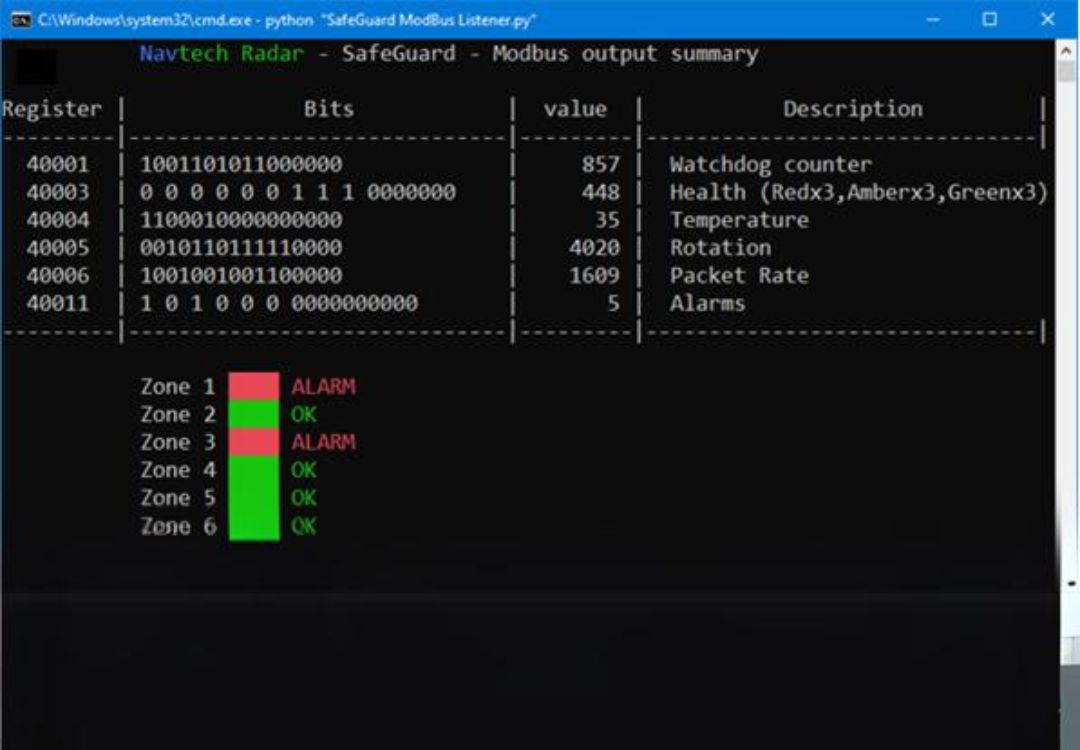Click the Health row bits value
The image size is (1080, 750).
tap(298, 192)
